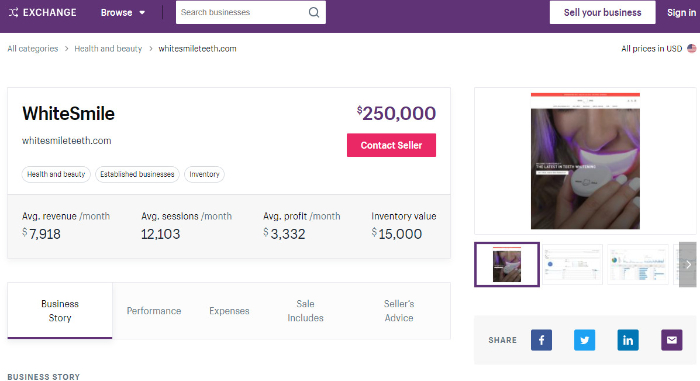Share listing on Facebook
Screen dimensions: 700x381
(542, 340)
